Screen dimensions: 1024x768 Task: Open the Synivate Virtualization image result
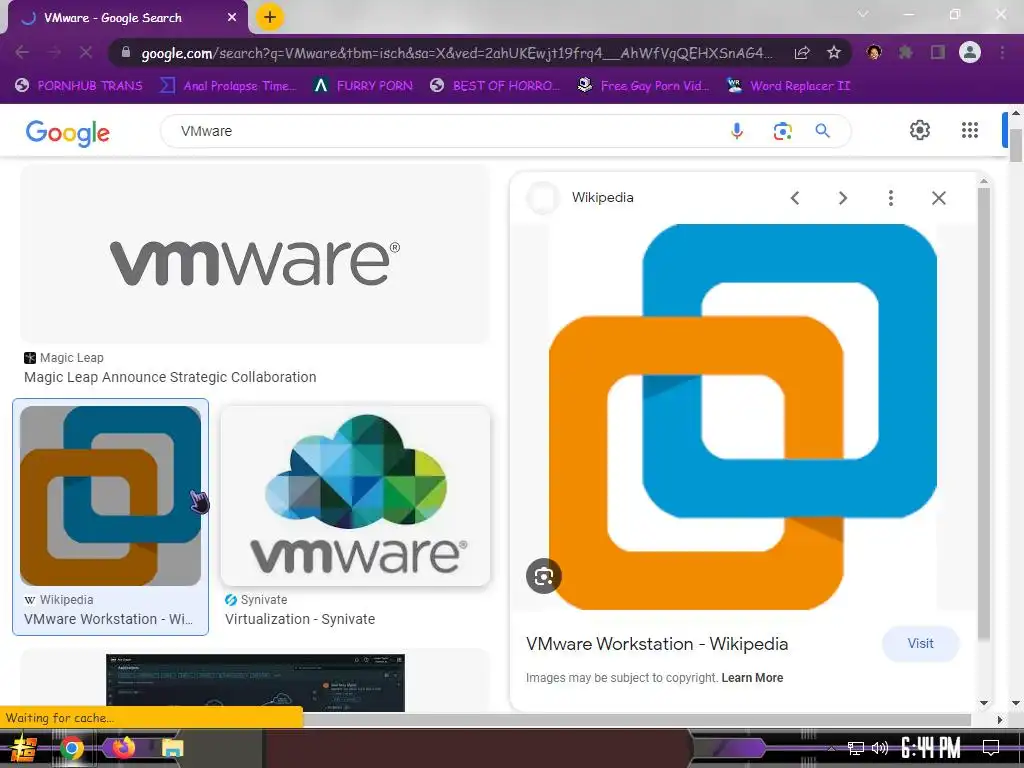pyautogui.click(x=355, y=496)
